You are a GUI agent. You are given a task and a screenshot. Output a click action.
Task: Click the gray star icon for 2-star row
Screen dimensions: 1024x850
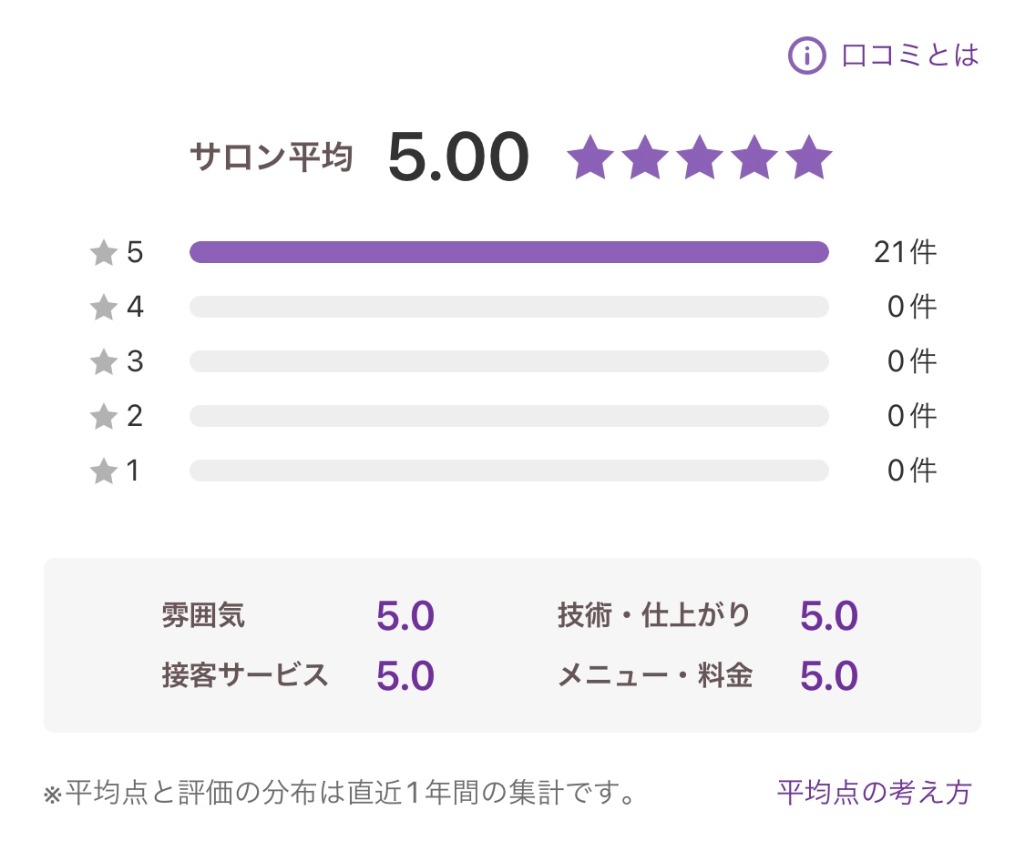(x=104, y=416)
